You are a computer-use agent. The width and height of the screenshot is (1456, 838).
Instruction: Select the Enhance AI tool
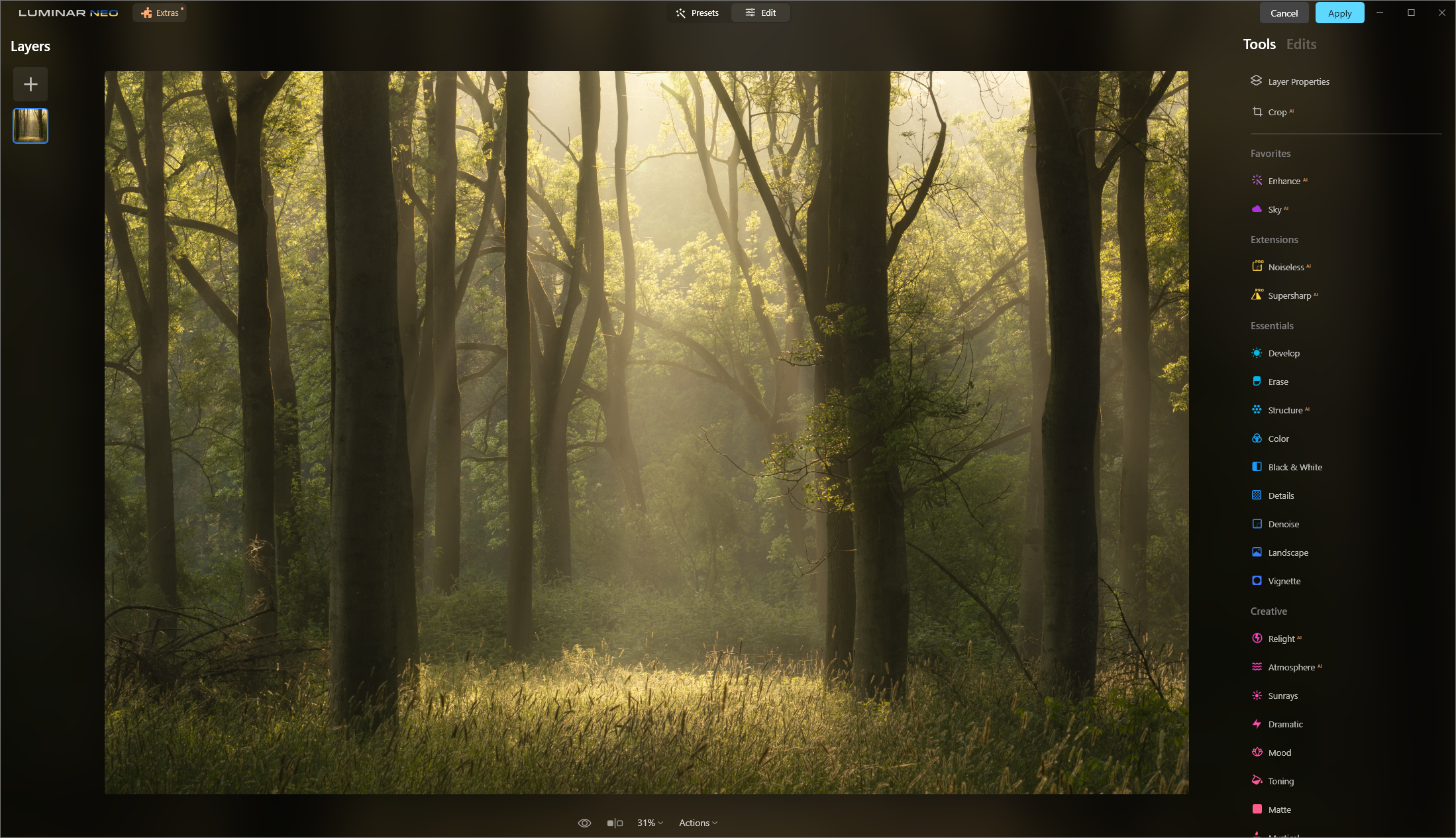tap(1283, 181)
